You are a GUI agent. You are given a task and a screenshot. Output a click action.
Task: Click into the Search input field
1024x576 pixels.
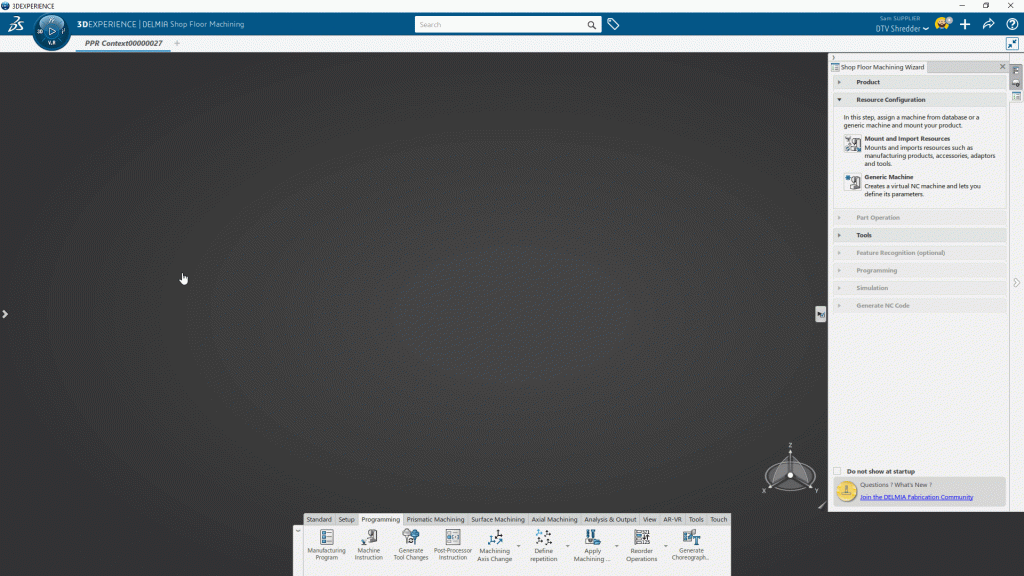500,24
